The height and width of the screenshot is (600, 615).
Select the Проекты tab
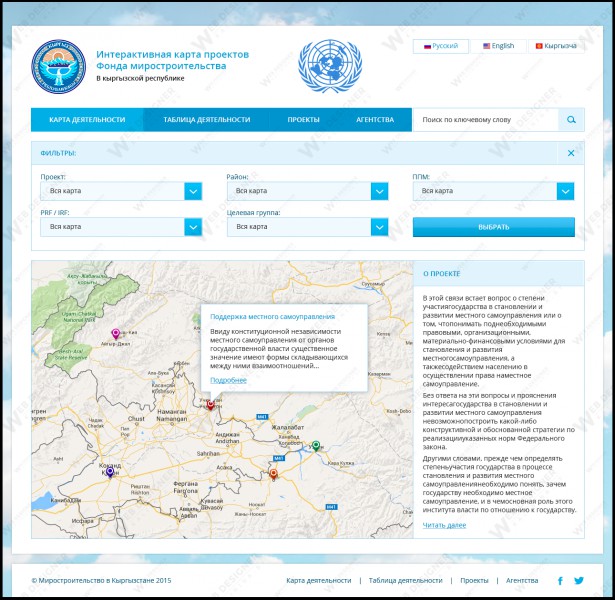[303, 120]
